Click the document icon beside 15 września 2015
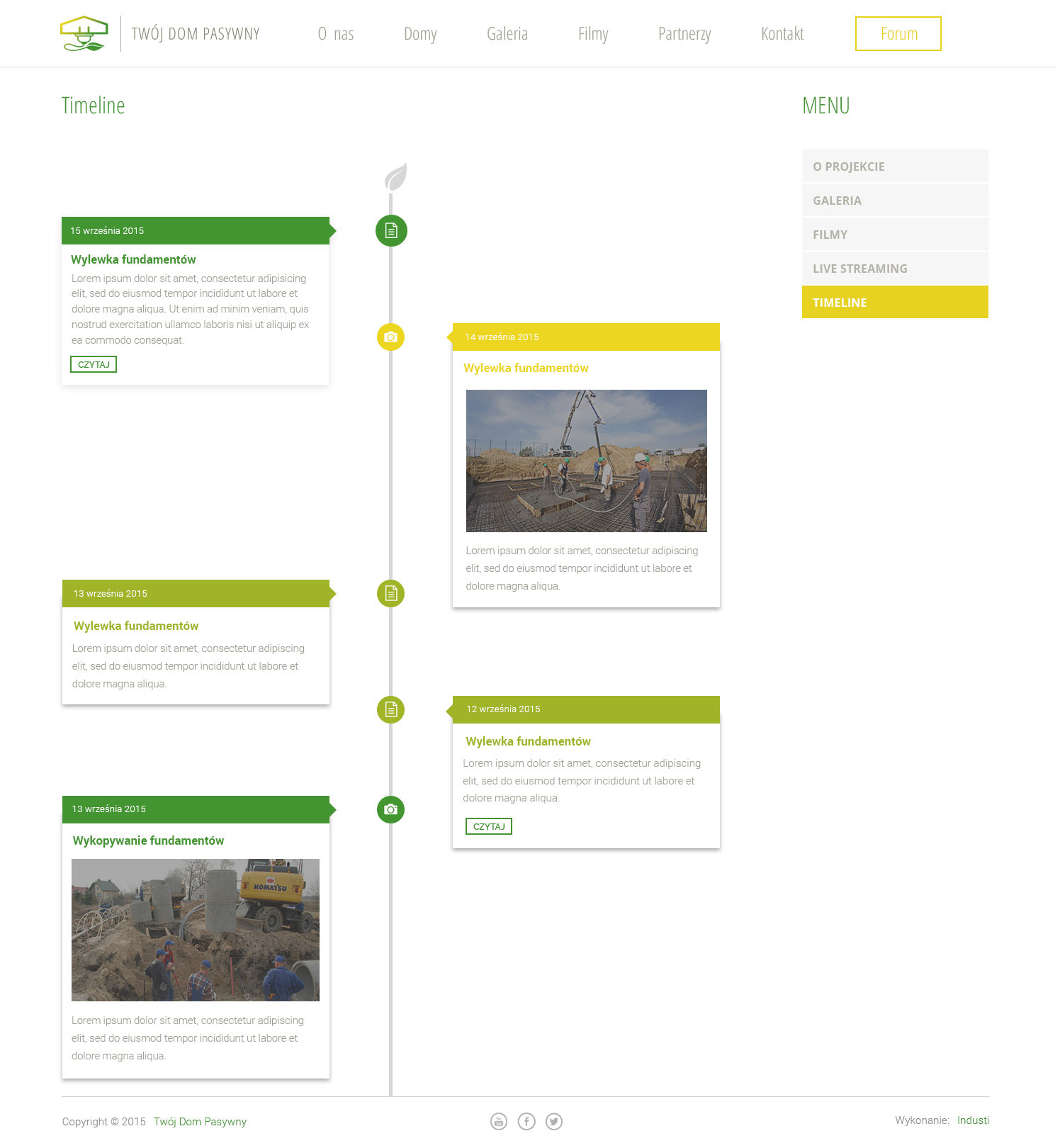 (391, 231)
